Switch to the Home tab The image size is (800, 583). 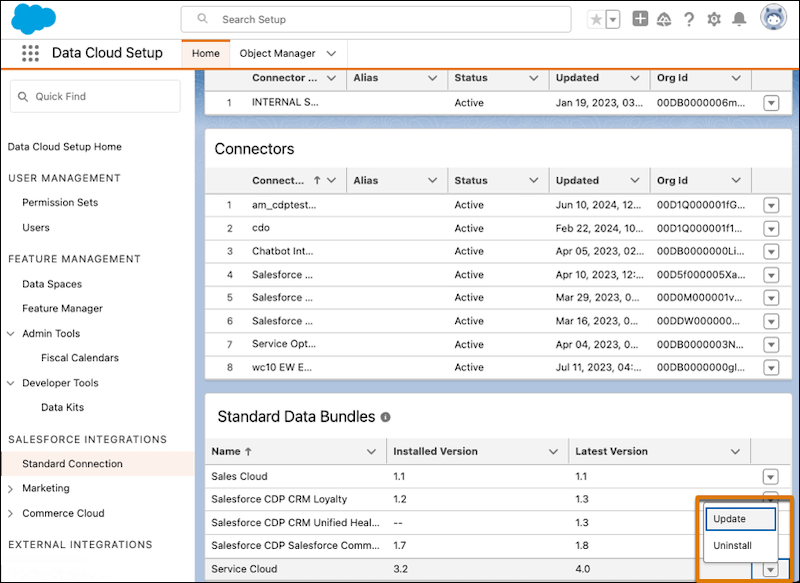click(x=205, y=53)
